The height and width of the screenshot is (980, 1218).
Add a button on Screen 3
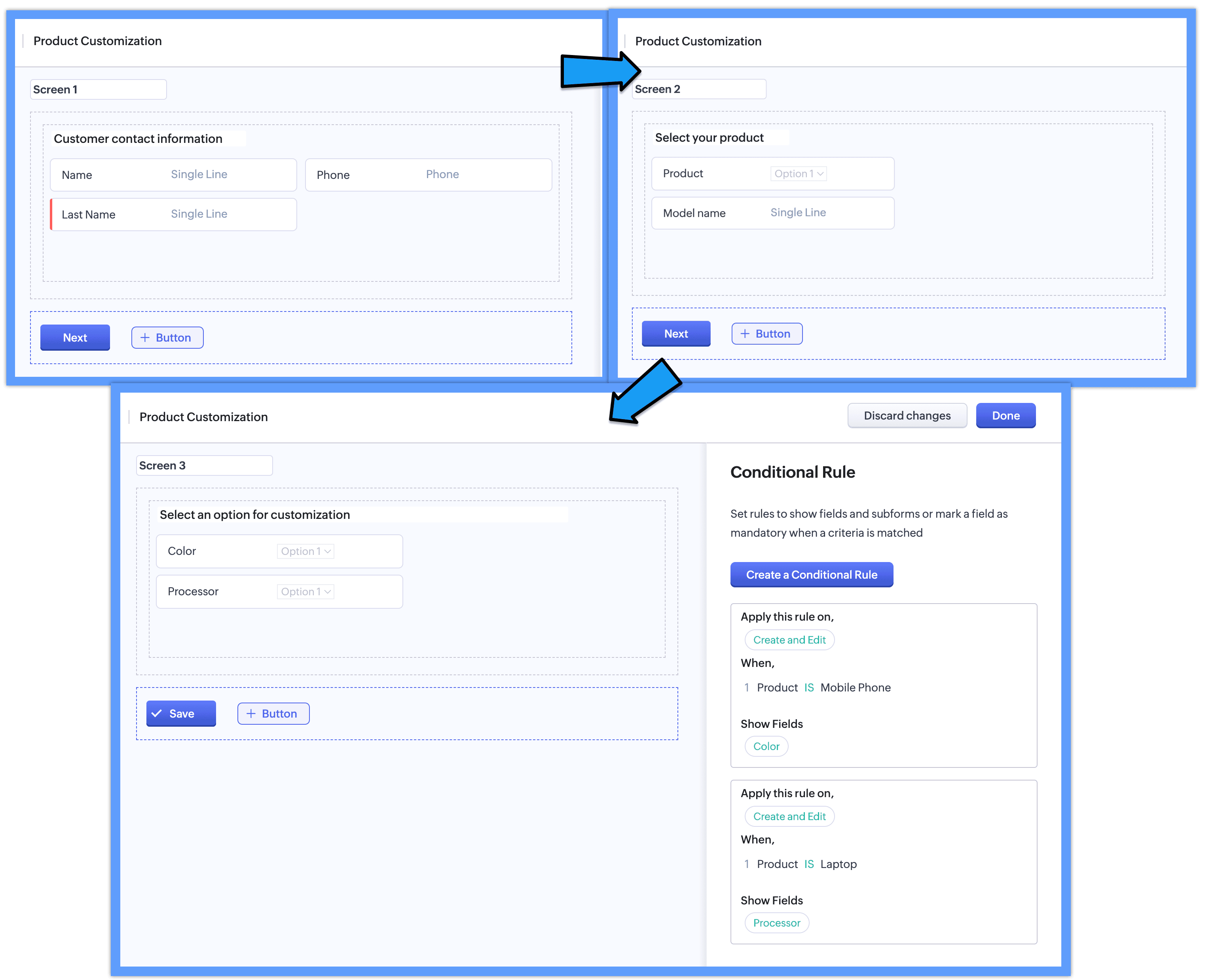tap(273, 713)
